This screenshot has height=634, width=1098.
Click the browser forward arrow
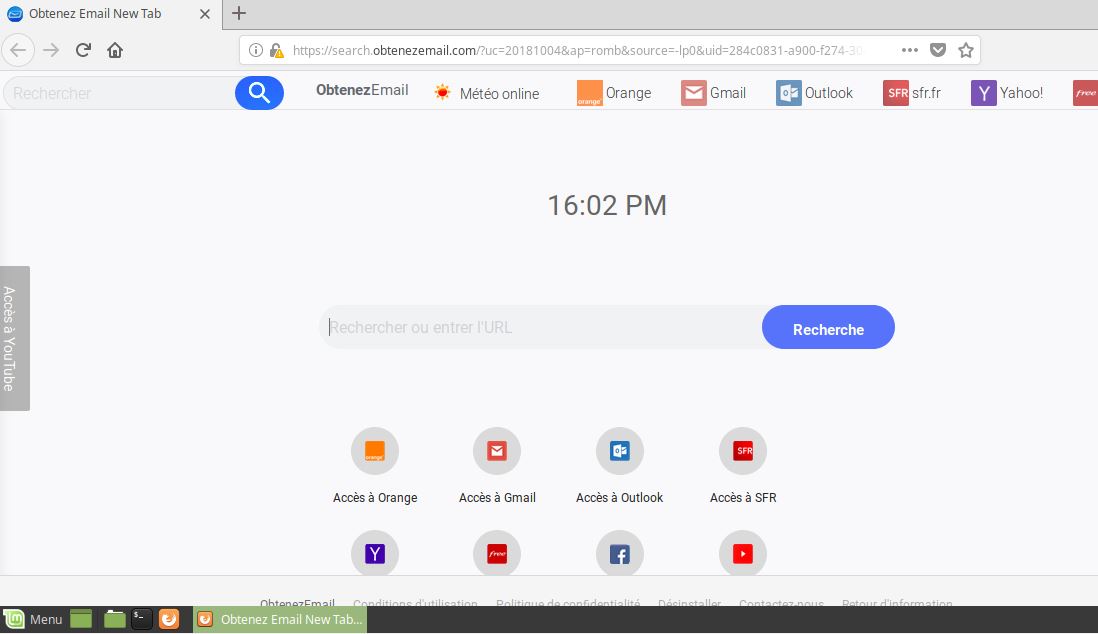(x=51, y=50)
